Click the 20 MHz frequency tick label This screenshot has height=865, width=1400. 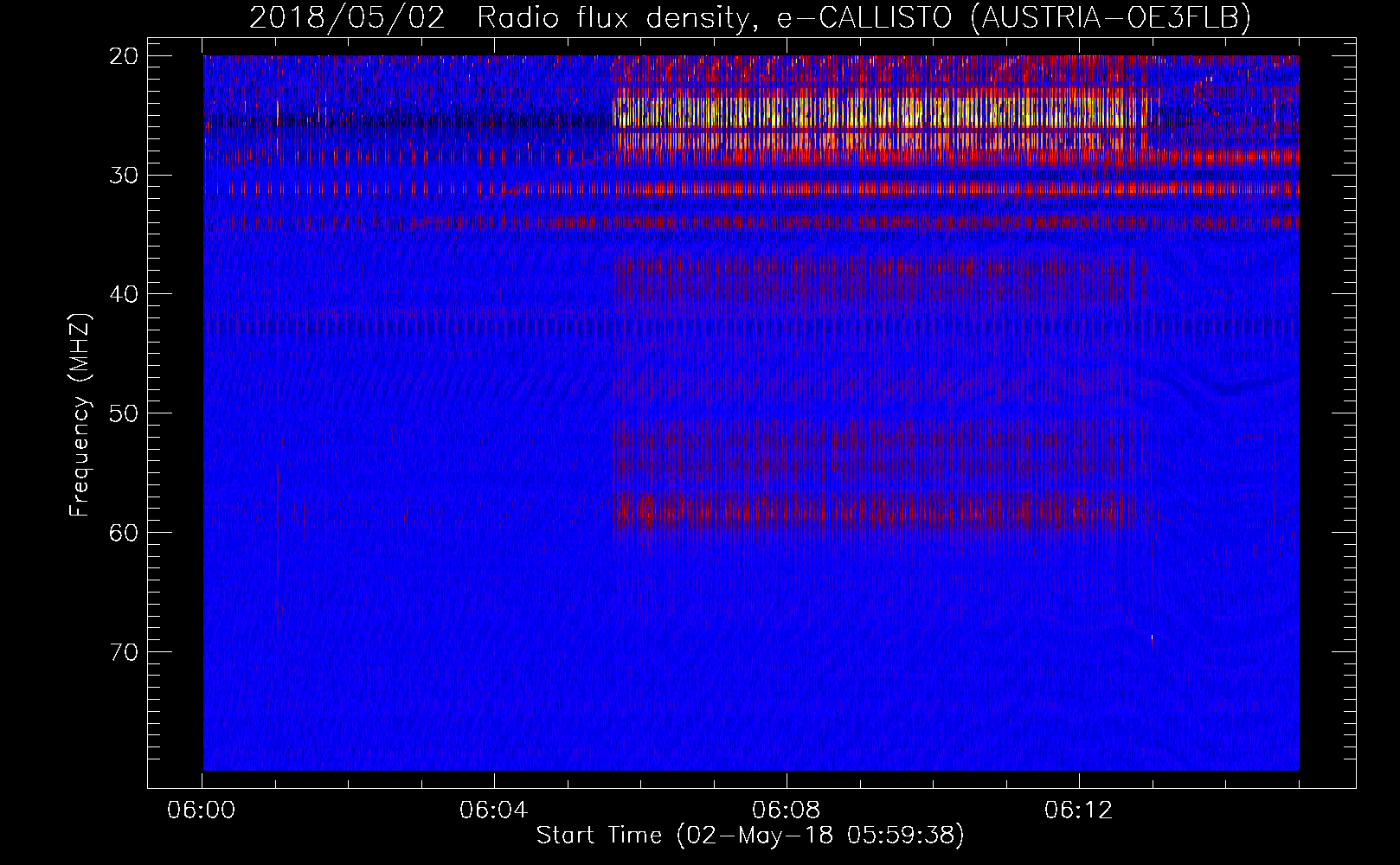pos(125,56)
